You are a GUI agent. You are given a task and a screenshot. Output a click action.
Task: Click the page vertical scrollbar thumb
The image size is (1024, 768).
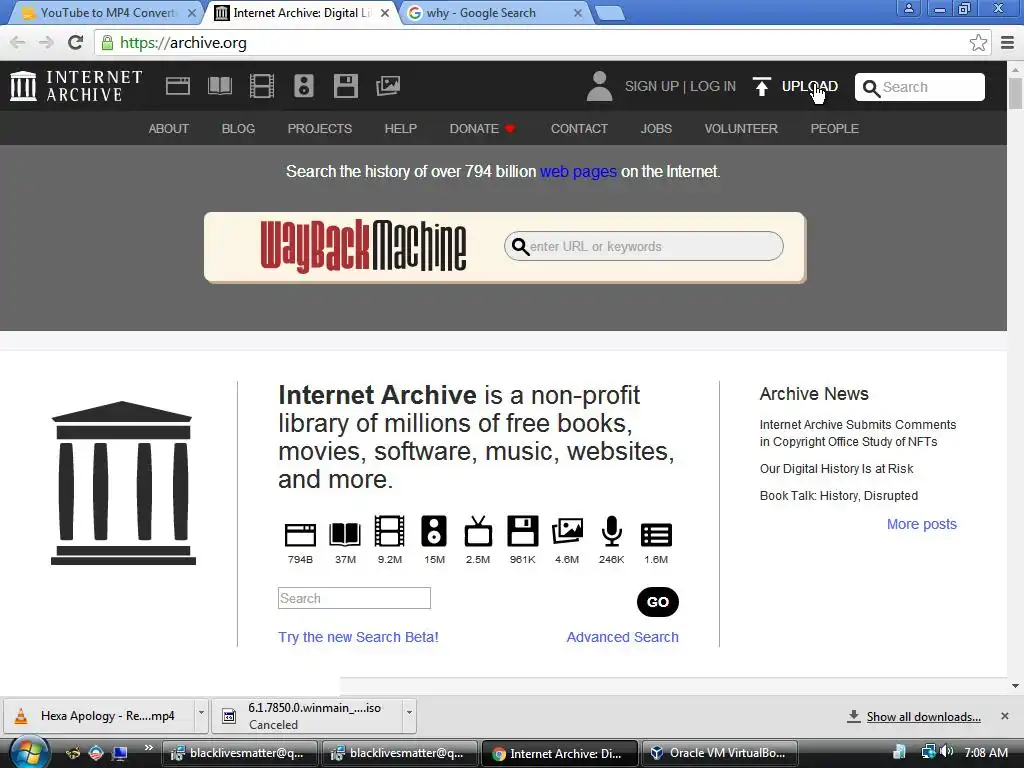(x=1015, y=93)
